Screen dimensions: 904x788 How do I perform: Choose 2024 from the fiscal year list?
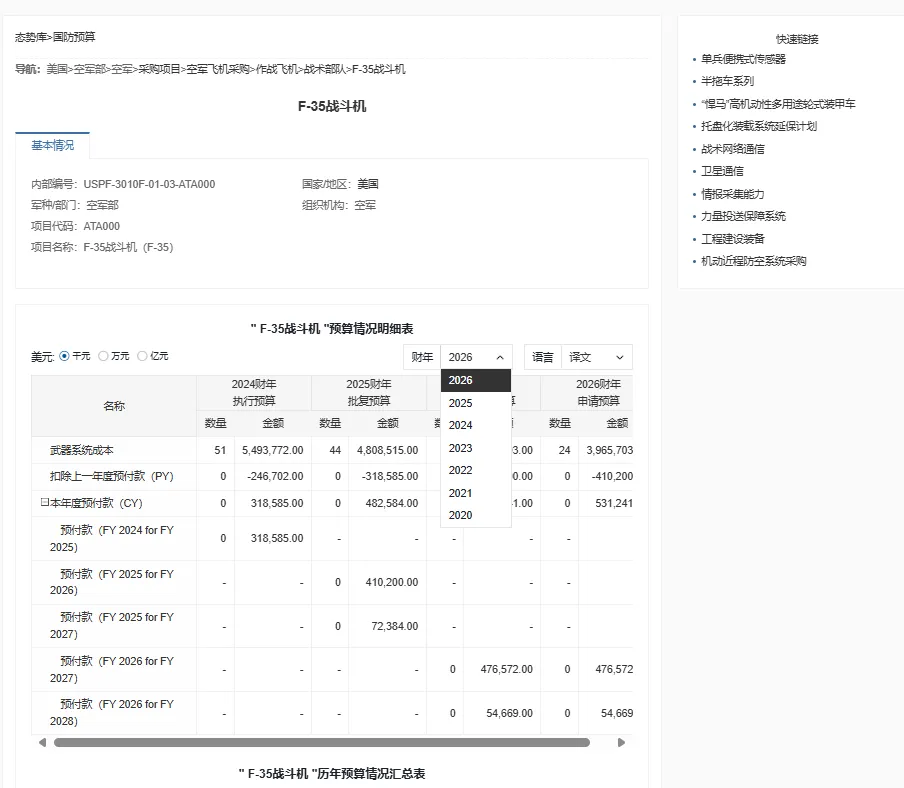476,425
